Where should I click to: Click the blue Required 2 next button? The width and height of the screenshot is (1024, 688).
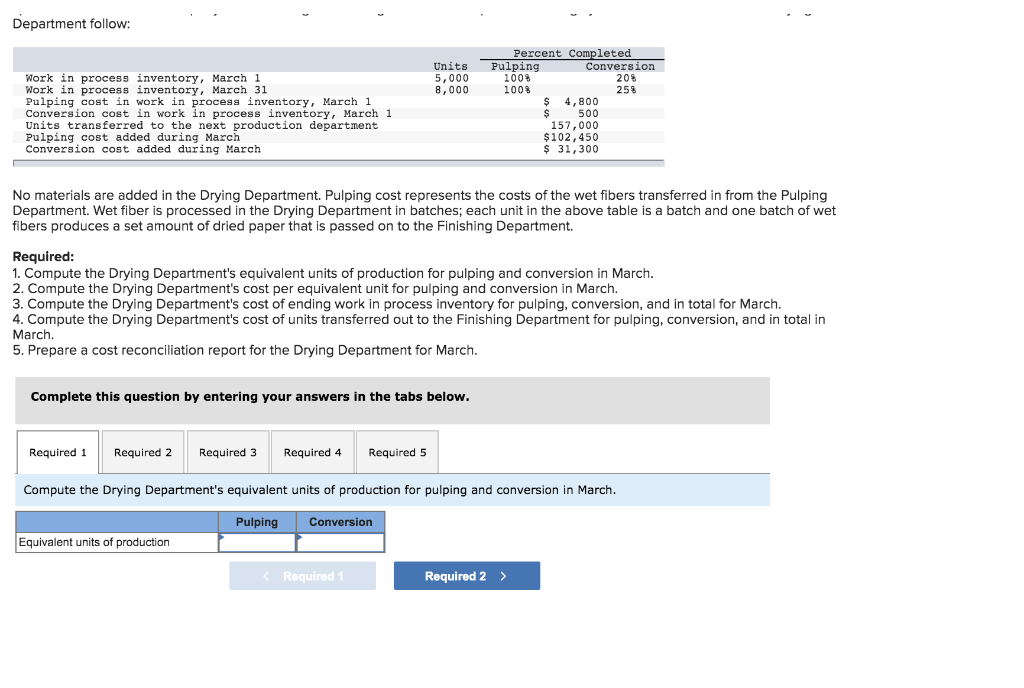pos(467,576)
